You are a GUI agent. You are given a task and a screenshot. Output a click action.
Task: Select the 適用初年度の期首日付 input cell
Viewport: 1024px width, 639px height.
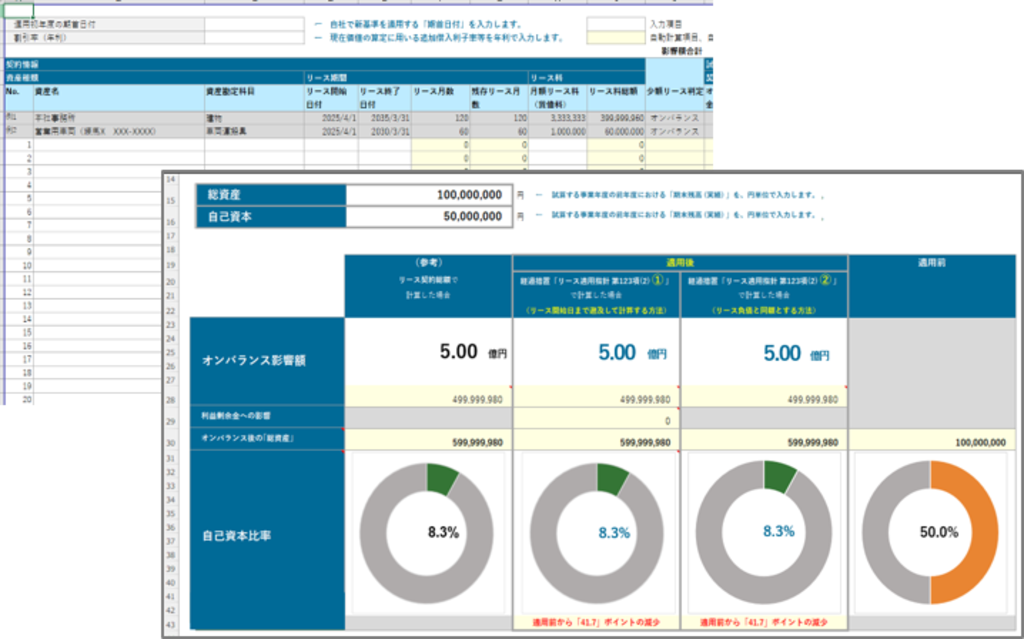pyautogui.click(x=254, y=22)
